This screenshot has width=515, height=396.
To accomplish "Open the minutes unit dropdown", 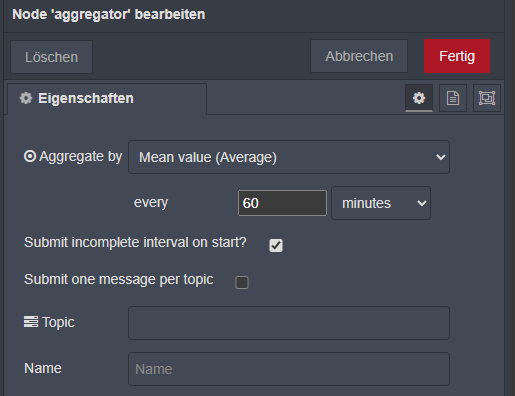I will (381, 203).
